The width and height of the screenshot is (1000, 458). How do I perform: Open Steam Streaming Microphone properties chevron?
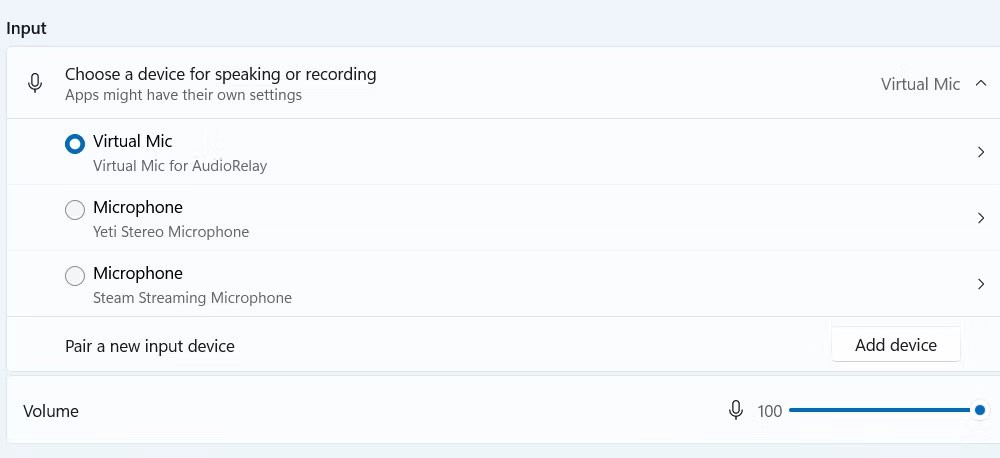(980, 284)
